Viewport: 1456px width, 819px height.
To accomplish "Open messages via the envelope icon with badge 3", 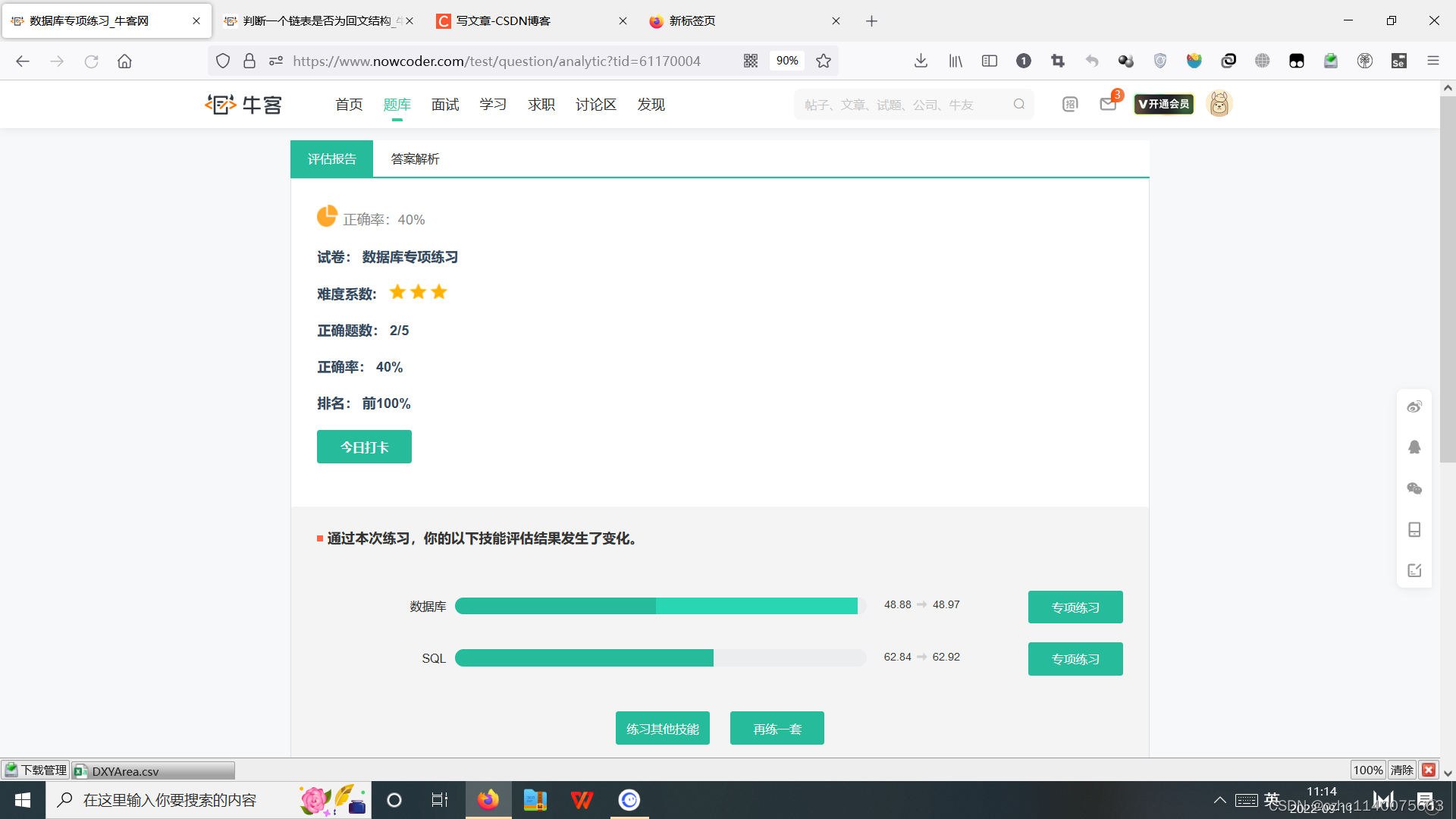I will (x=1108, y=104).
